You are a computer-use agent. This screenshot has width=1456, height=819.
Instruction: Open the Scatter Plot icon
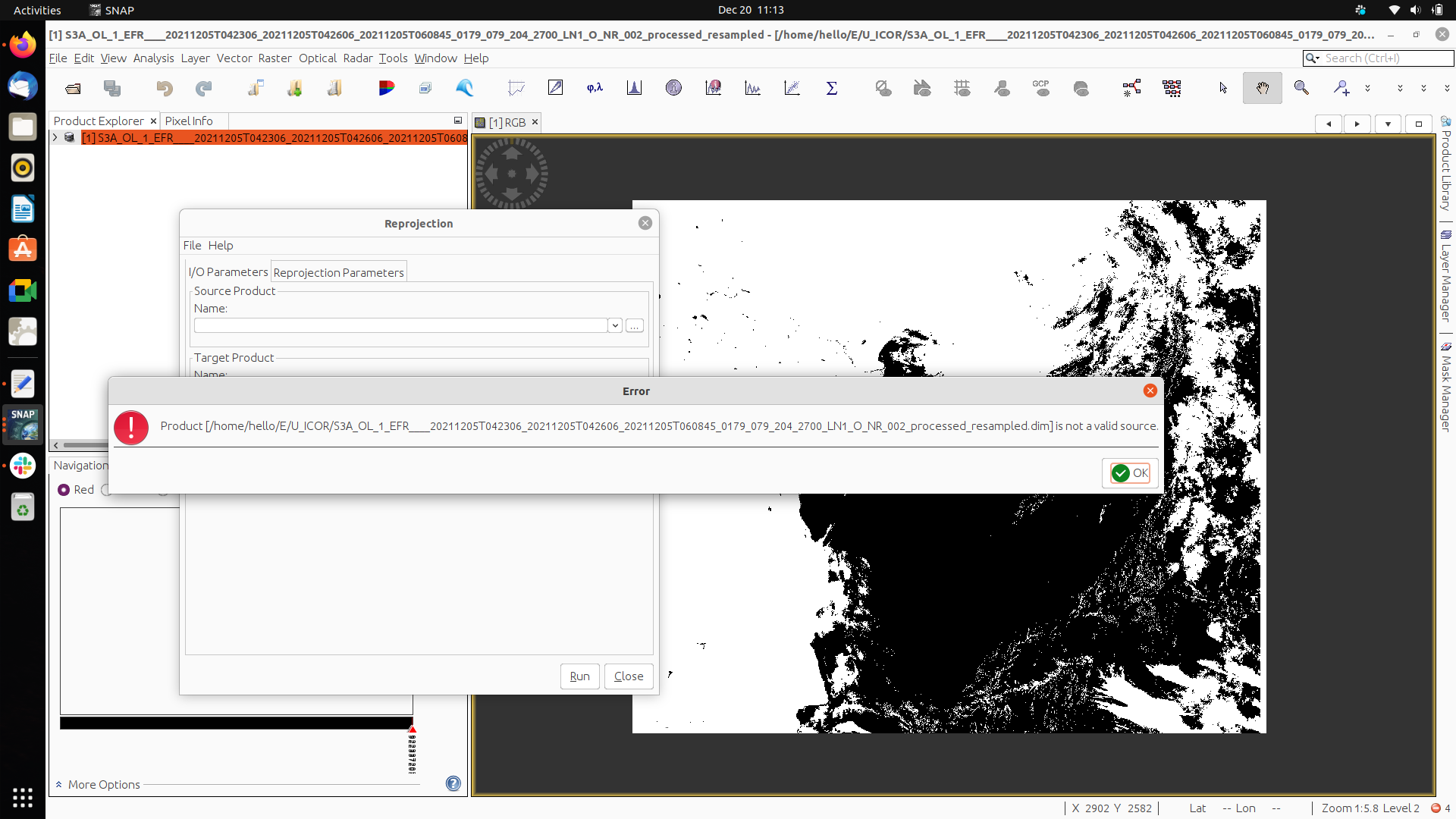[792, 89]
